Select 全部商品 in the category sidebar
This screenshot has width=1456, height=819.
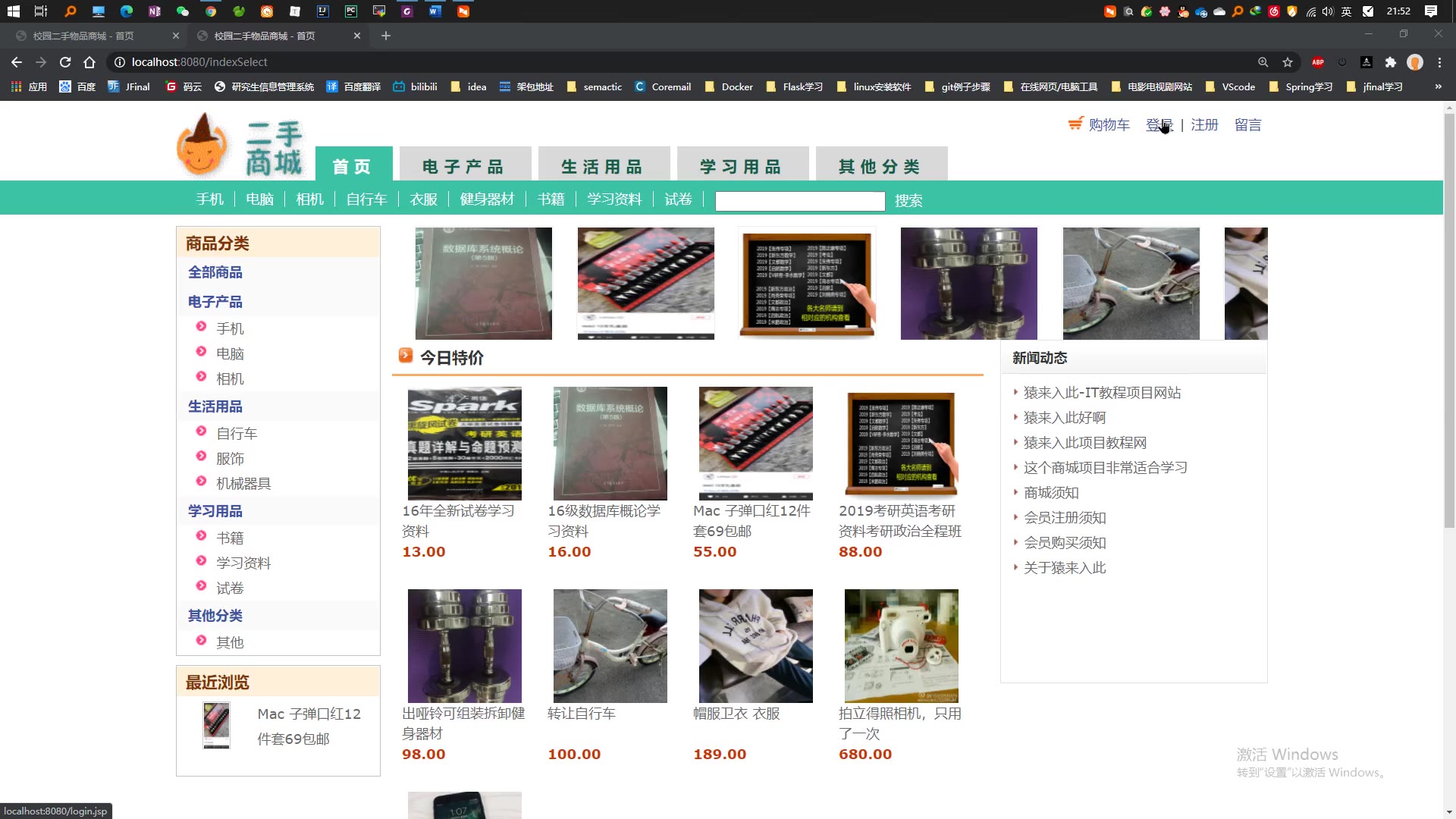[x=215, y=272]
